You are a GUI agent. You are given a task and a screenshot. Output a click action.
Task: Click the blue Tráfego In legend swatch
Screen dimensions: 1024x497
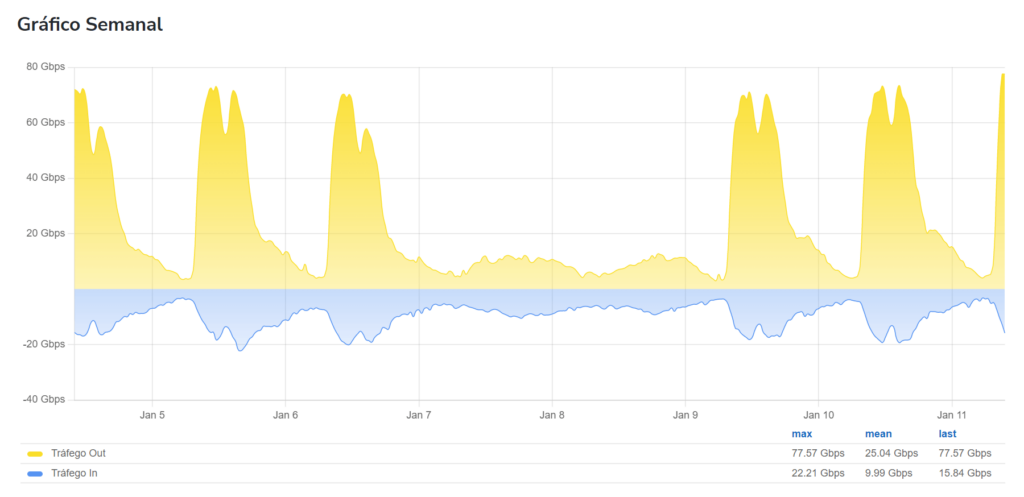pyautogui.click(x=36, y=473)
